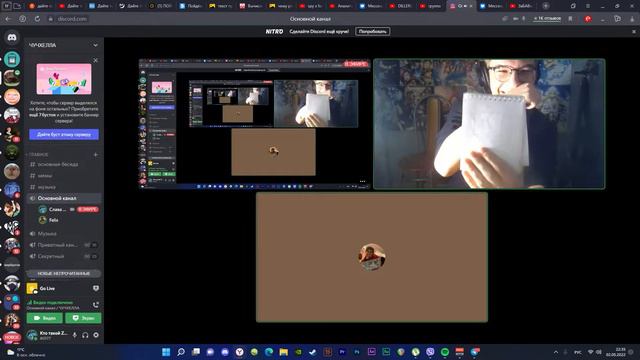Click the discord.com address field
Image resolution: width=640 pixels, height=360 pixels.
72,19
